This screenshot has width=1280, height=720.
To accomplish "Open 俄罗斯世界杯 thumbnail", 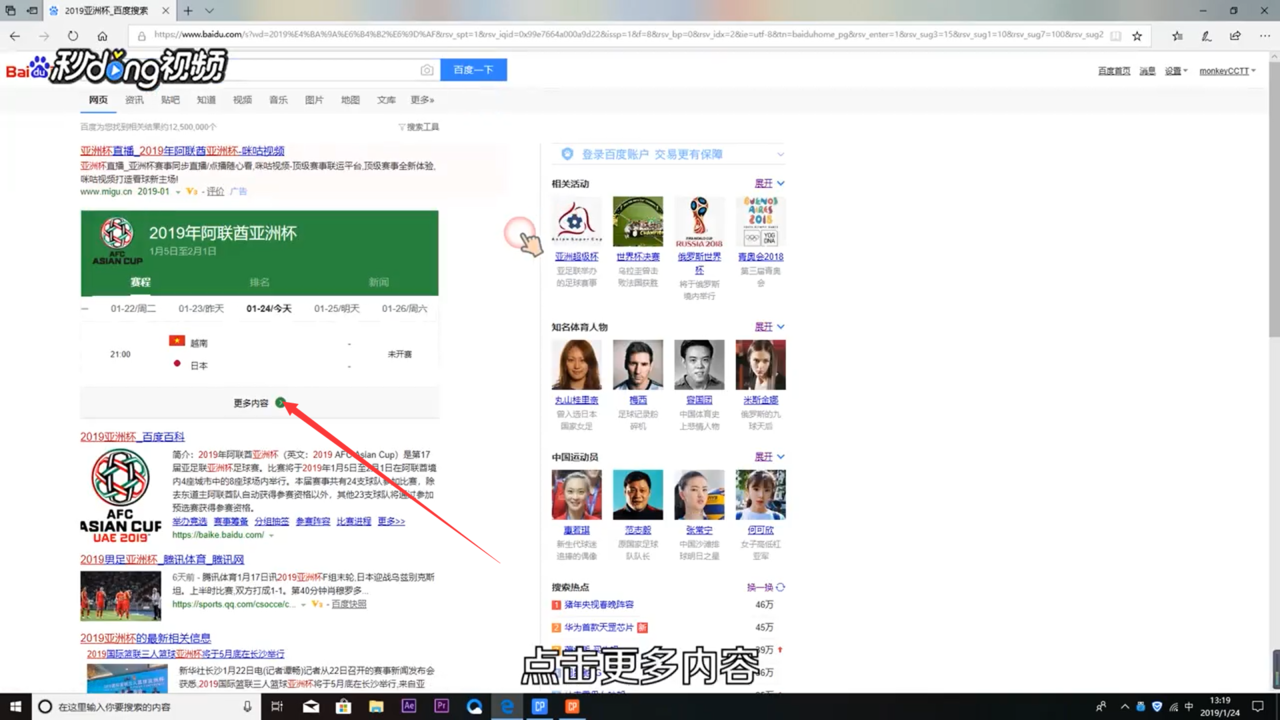I will click(699, 222).
